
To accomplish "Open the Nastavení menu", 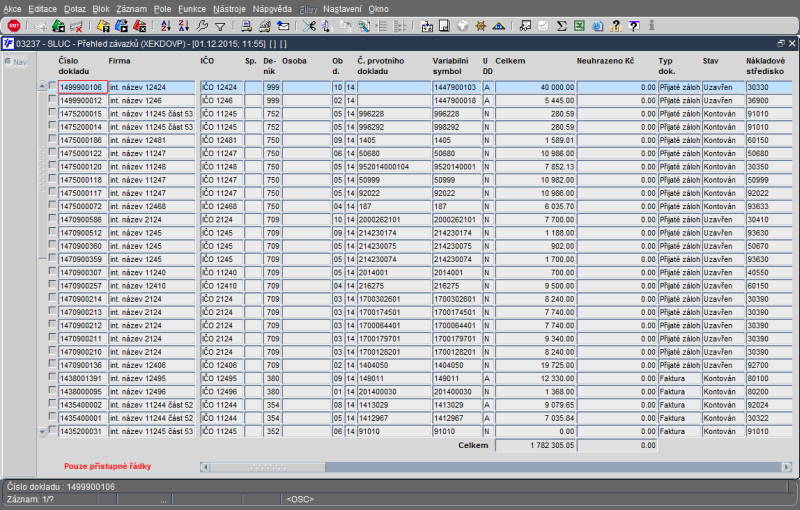I will tap(343, 7).
